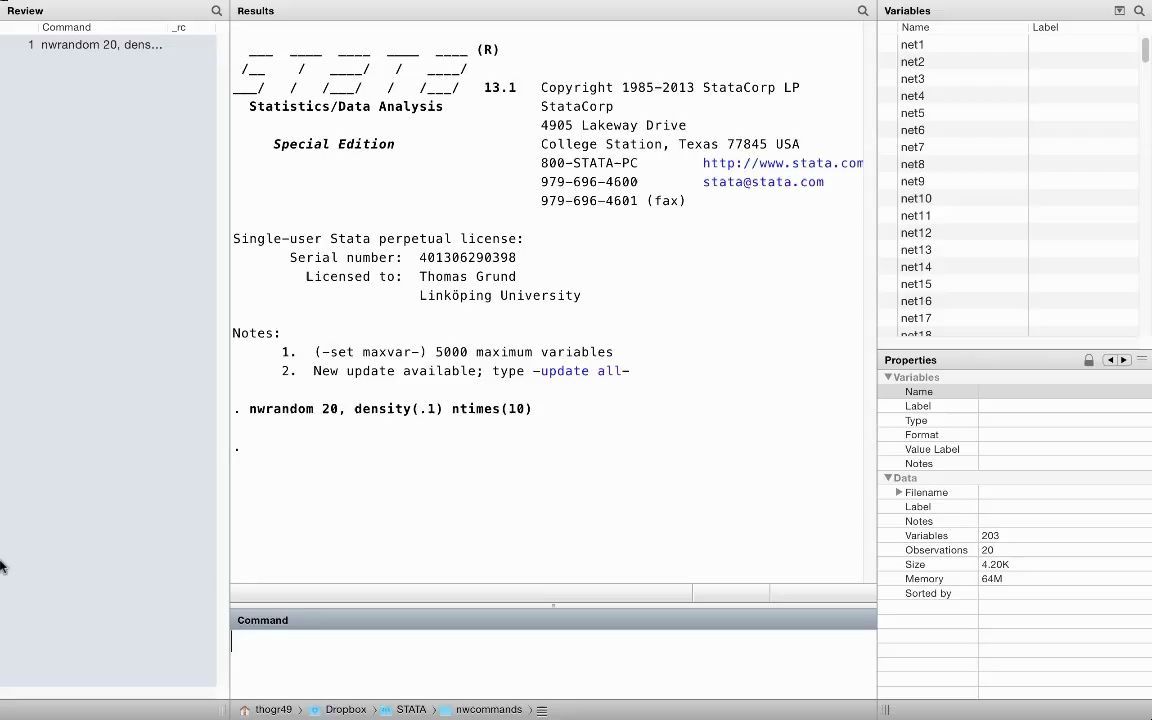
Task: Click the Results panel header
Action: pos(255,11)
